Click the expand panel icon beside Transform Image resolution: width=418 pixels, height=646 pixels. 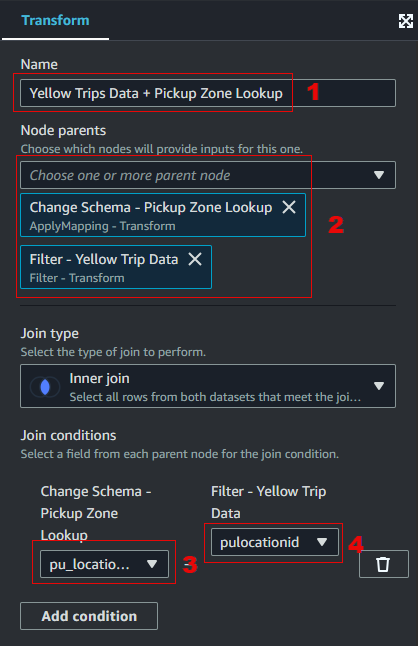406,21
